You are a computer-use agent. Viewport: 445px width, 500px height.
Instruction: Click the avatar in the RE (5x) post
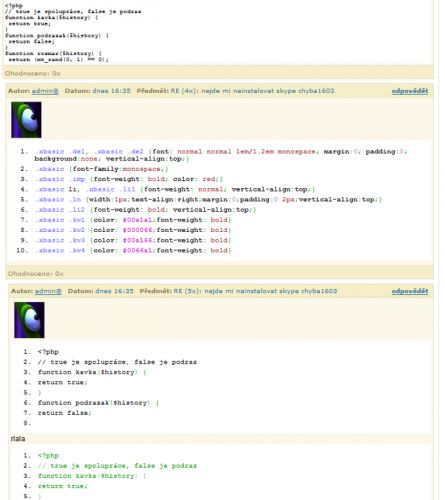(29, 320)
